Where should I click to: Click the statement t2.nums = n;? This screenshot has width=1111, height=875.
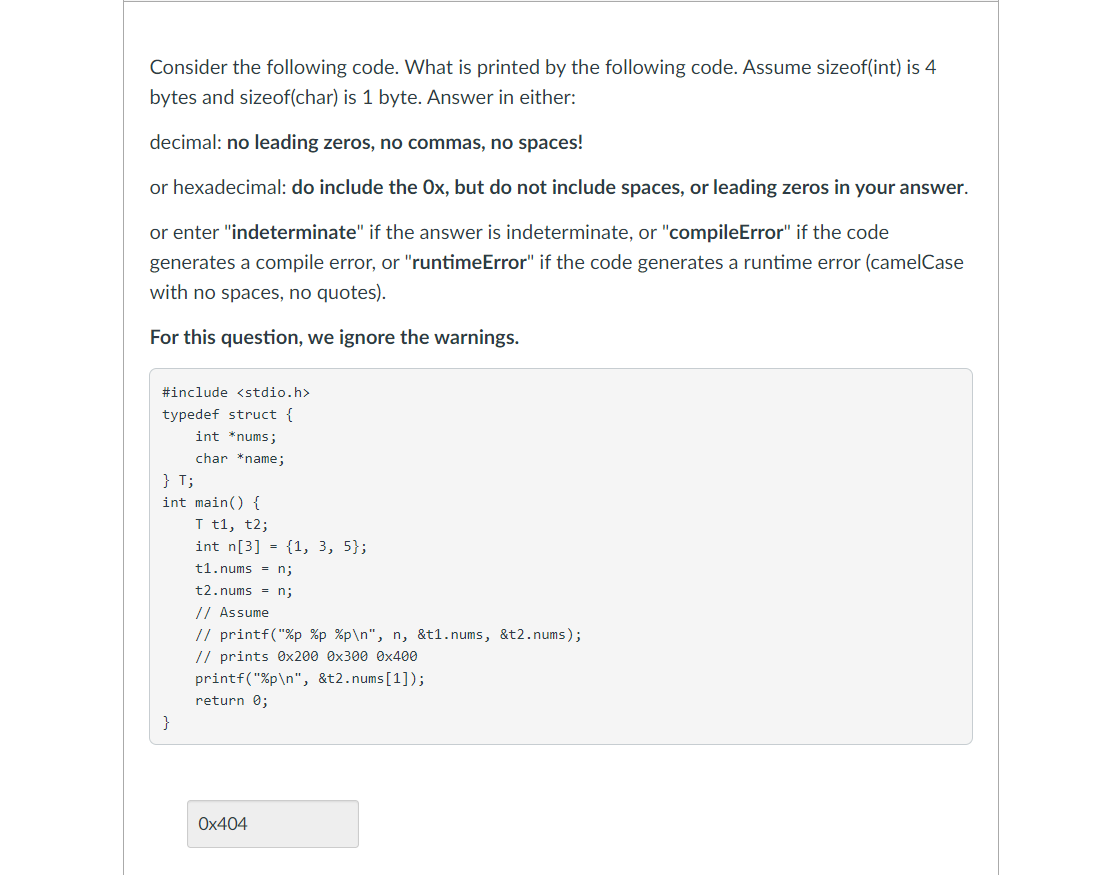(242, 590)
